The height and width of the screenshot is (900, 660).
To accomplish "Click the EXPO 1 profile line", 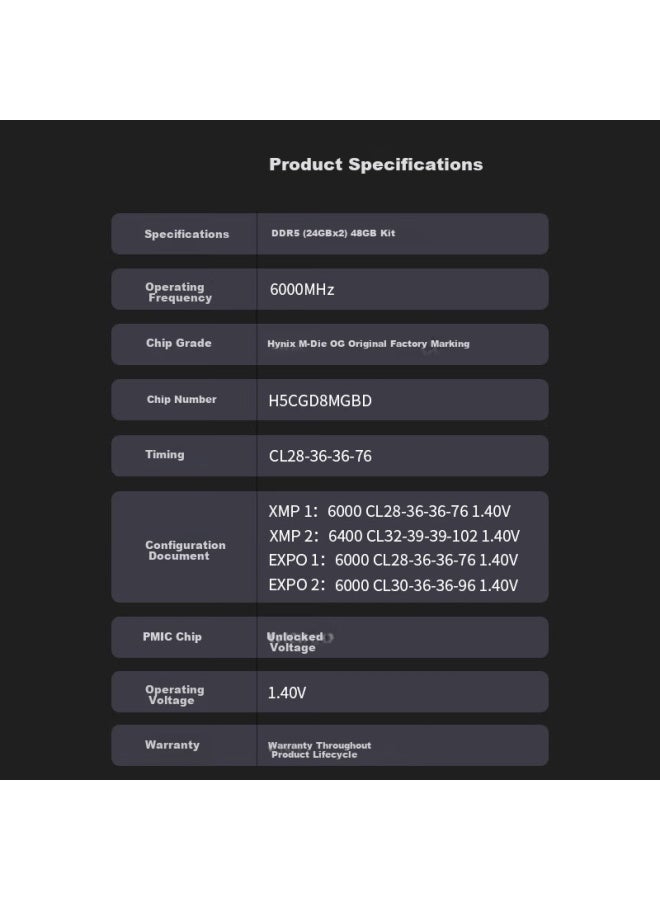I will point(393,560).
